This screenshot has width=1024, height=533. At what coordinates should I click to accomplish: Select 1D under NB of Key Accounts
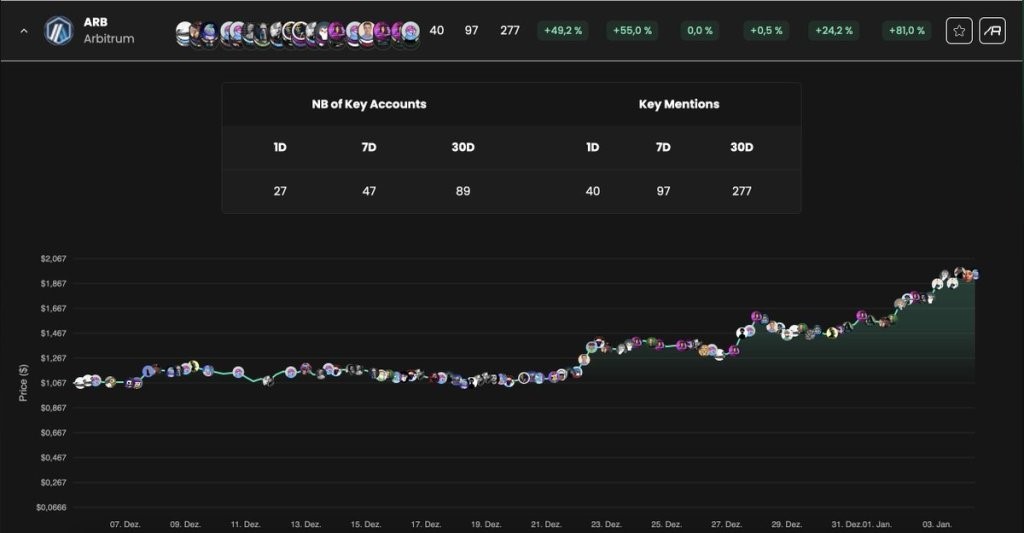click(280, 147)
